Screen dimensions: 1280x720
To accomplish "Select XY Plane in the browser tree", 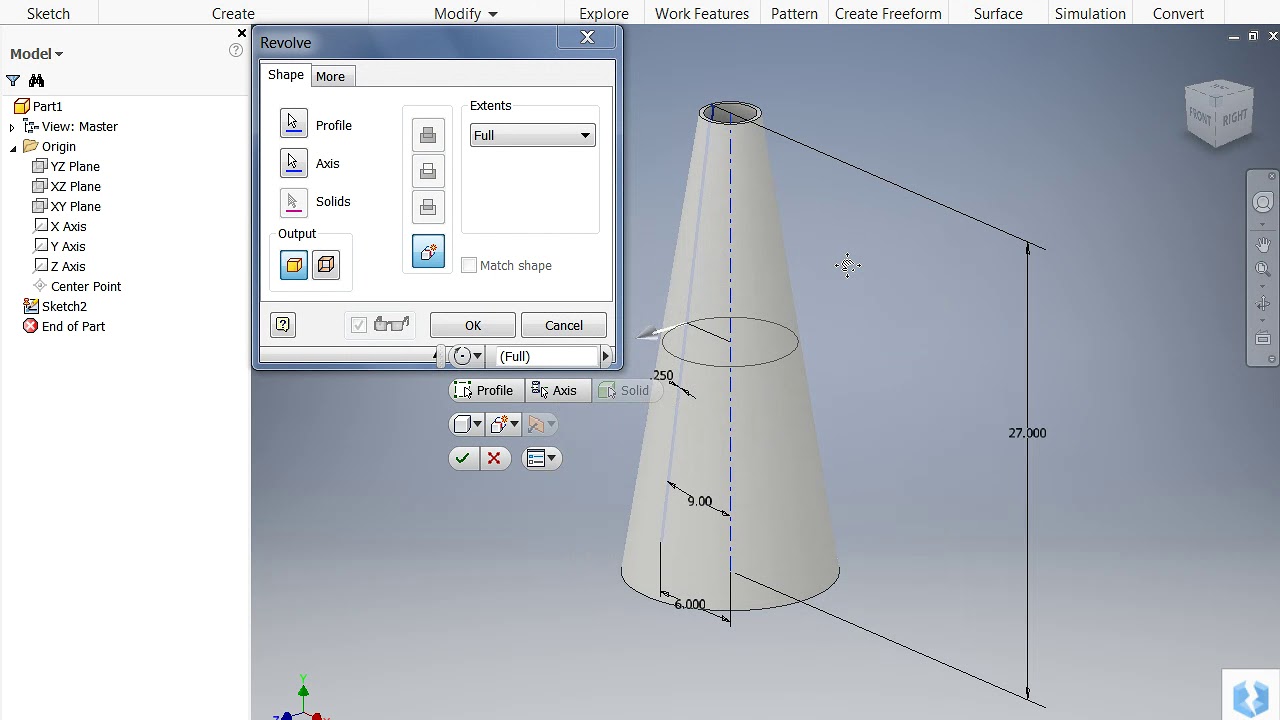I will click(x=66, y=206).
